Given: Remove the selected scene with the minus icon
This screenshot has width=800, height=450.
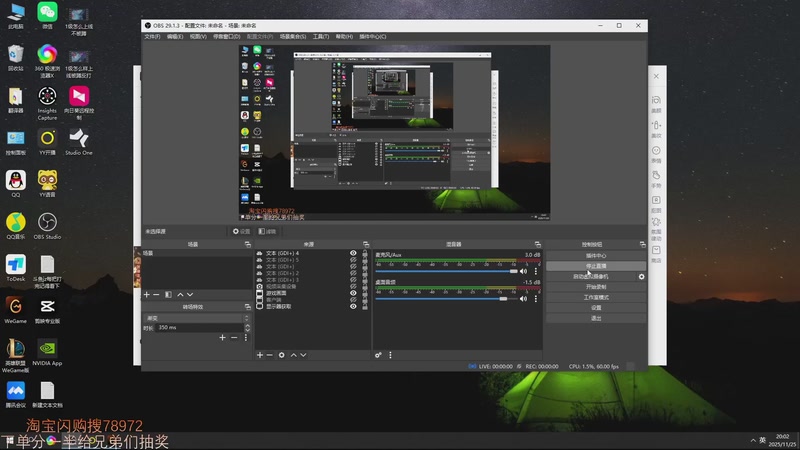Looking at the screenshot, I should [156, 294].
